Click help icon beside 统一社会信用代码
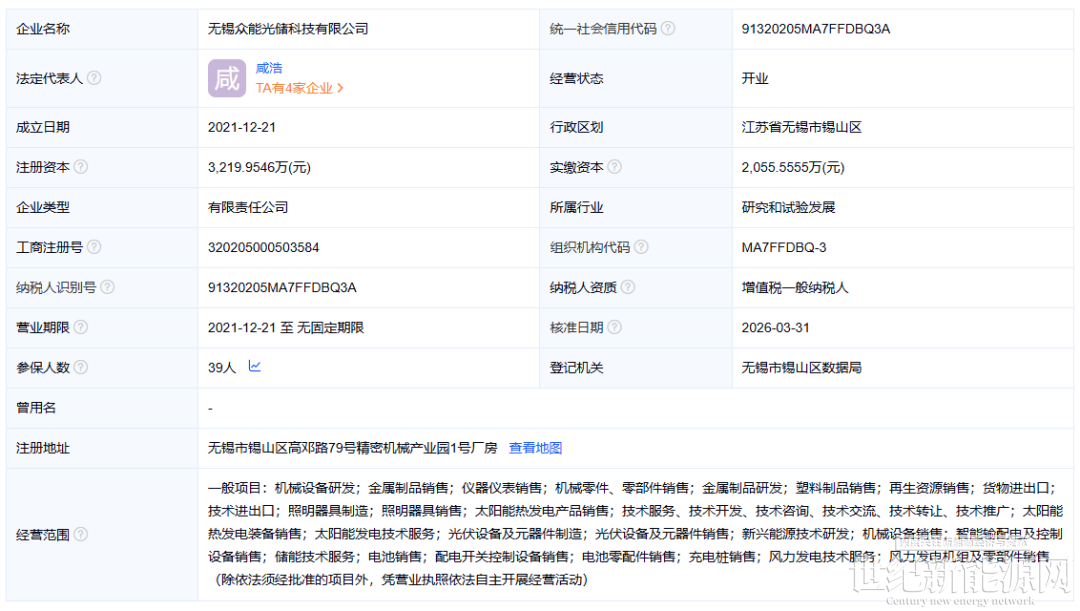The image size is (1080, 611). coord(668,29)
